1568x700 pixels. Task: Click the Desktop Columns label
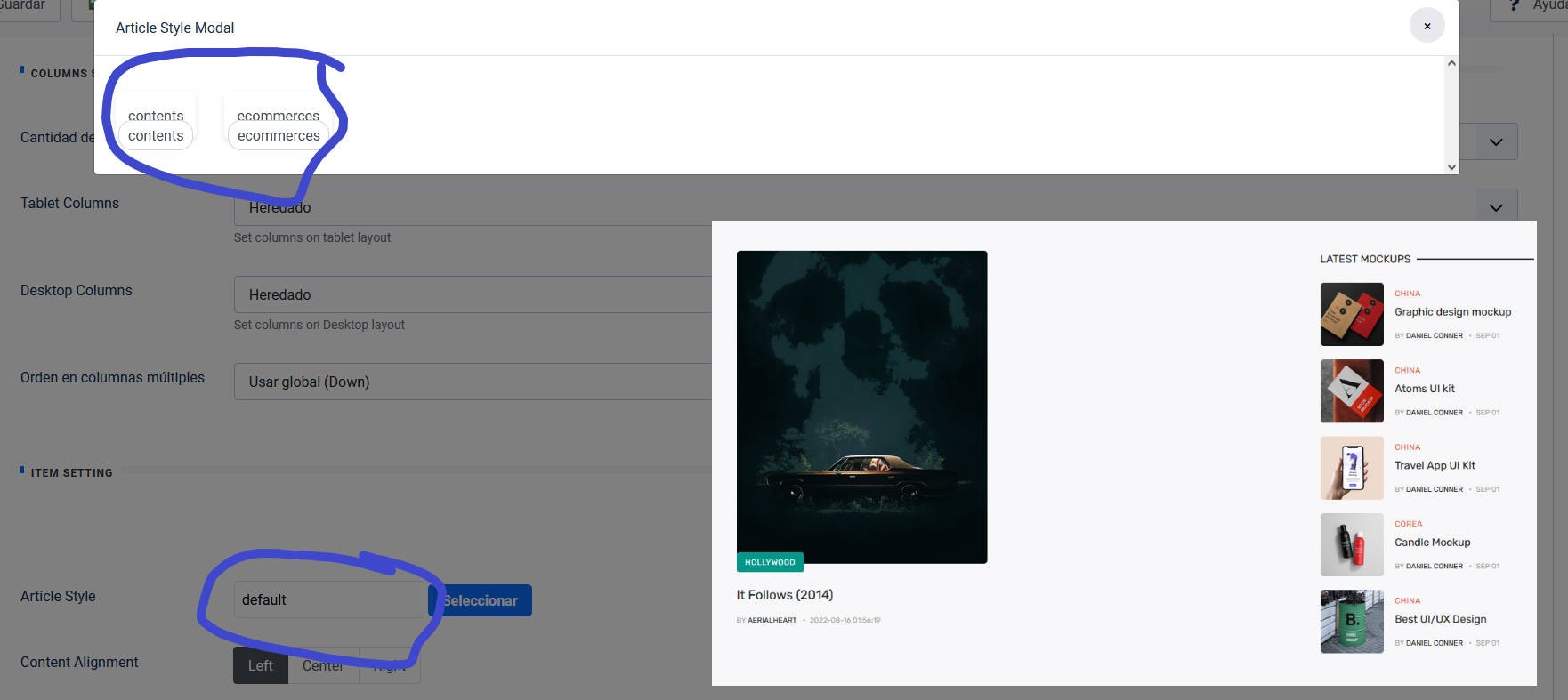pos(77,290)
